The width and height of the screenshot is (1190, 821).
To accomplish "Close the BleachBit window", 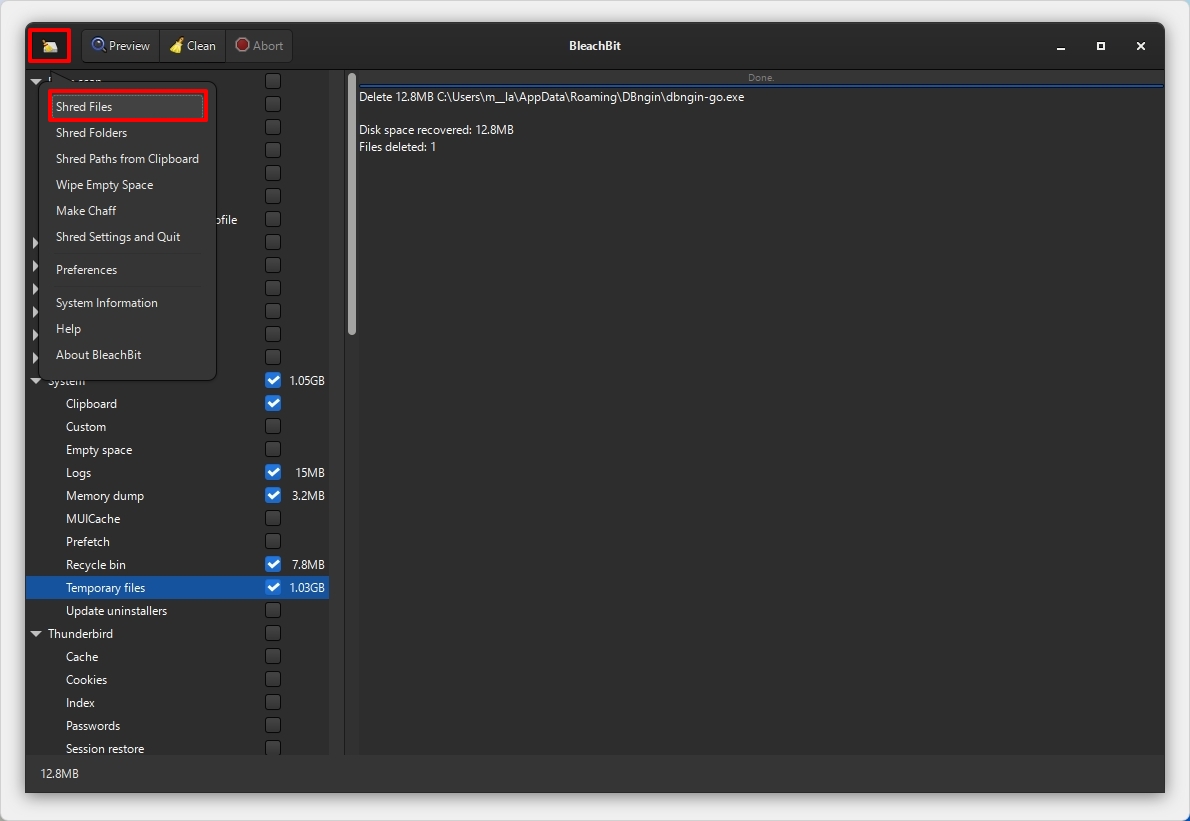I will click(1141, 46).
